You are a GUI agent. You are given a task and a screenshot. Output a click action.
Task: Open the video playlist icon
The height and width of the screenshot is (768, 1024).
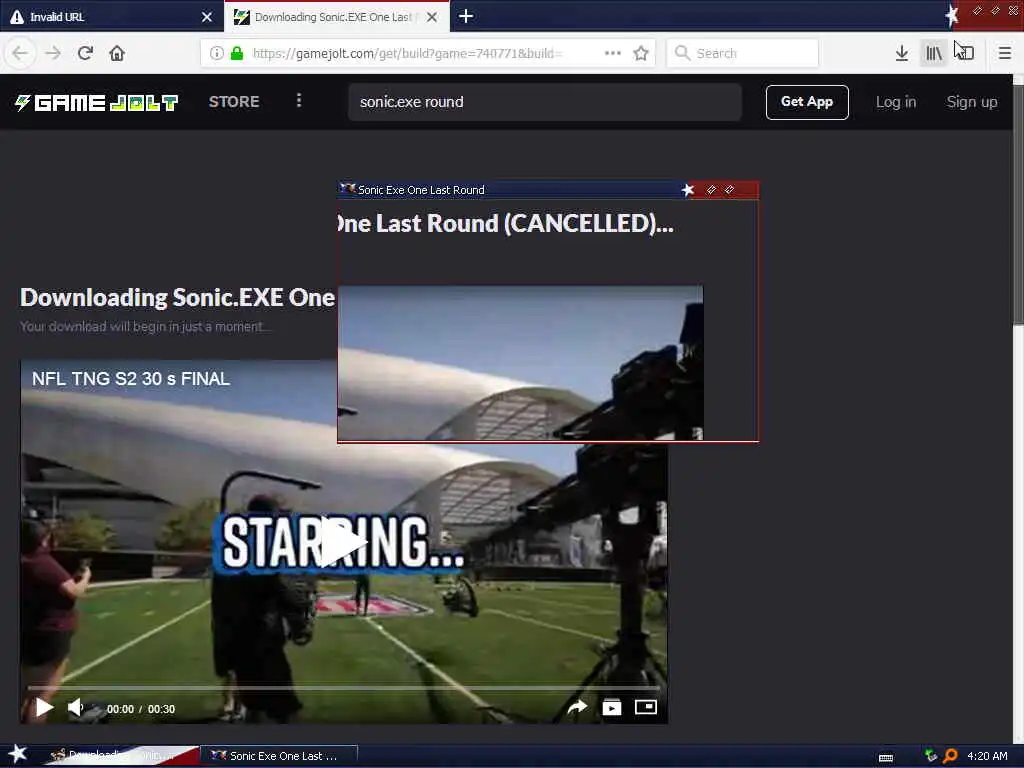[612, 707]
